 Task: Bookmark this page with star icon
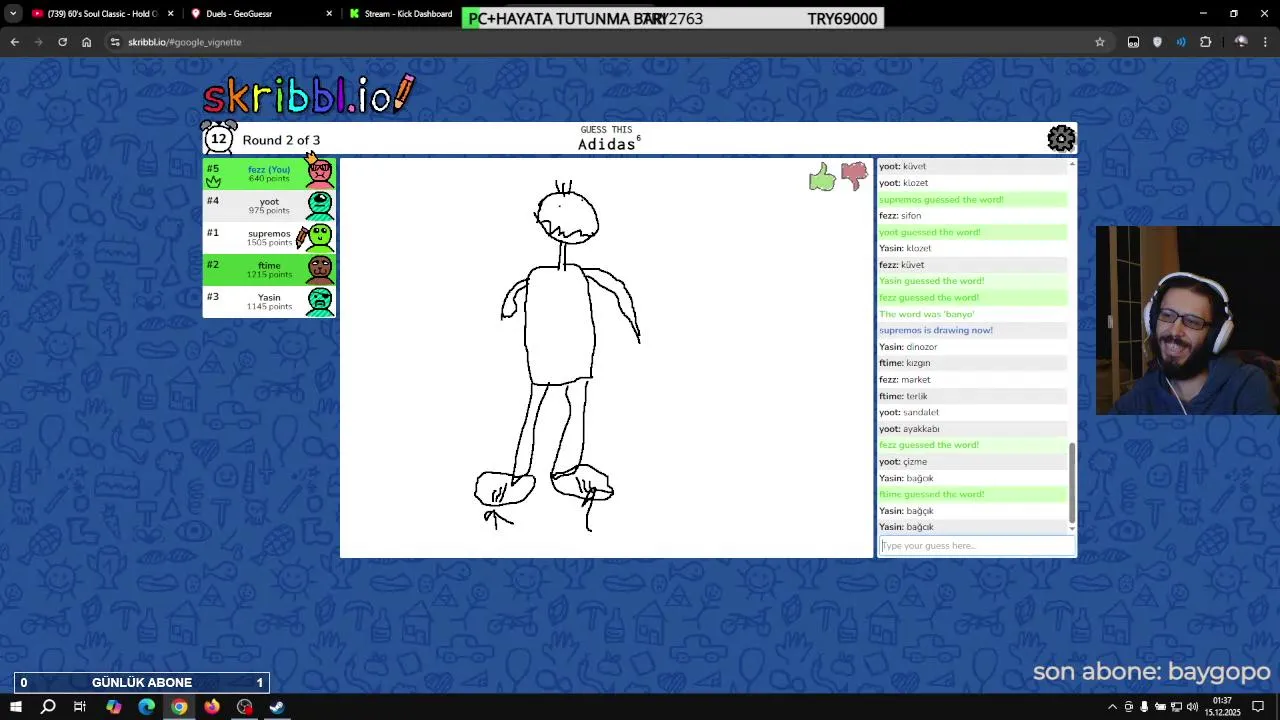pos(1100,42)
